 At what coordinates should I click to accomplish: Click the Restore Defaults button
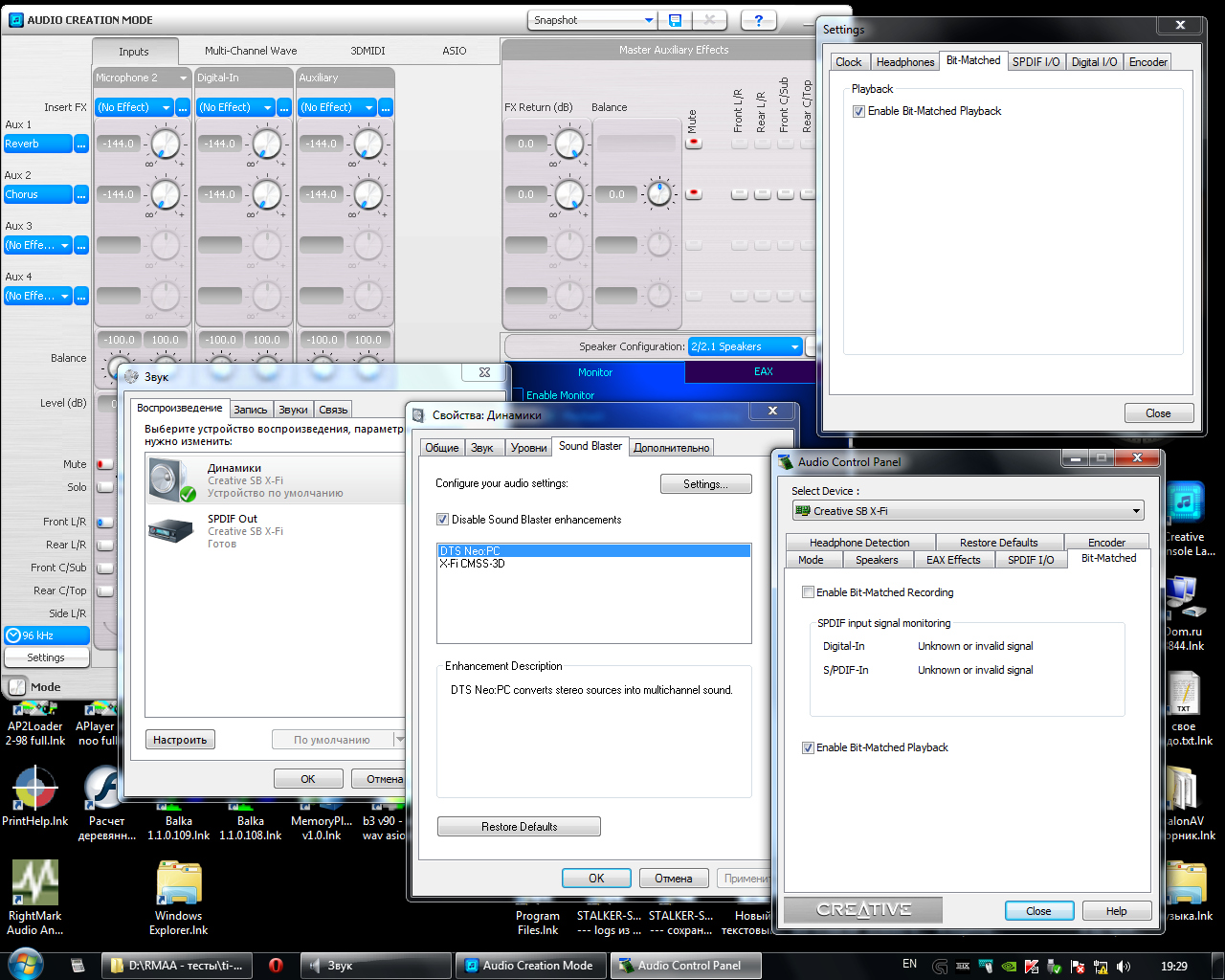(519, 827)
